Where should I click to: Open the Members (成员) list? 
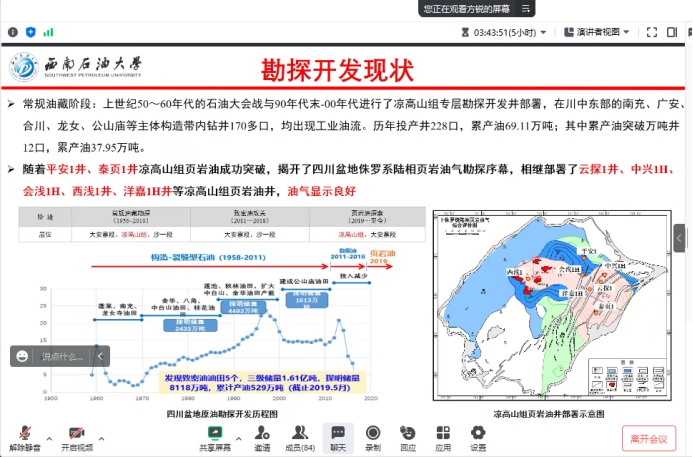pyautogui.click(x=299, y=434)
